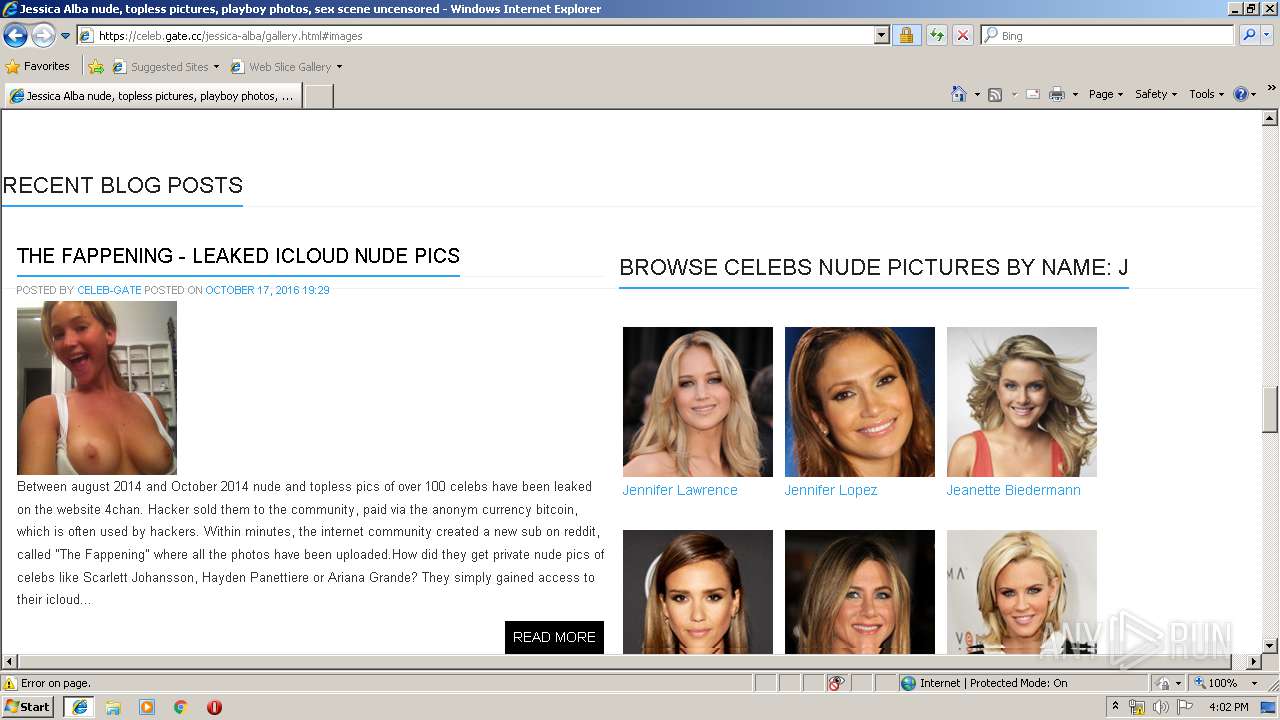Open the recent pages dropdown arrow
Viewport: 1280px width, 720px height.
pyautogui.click(x=65, y=36)
